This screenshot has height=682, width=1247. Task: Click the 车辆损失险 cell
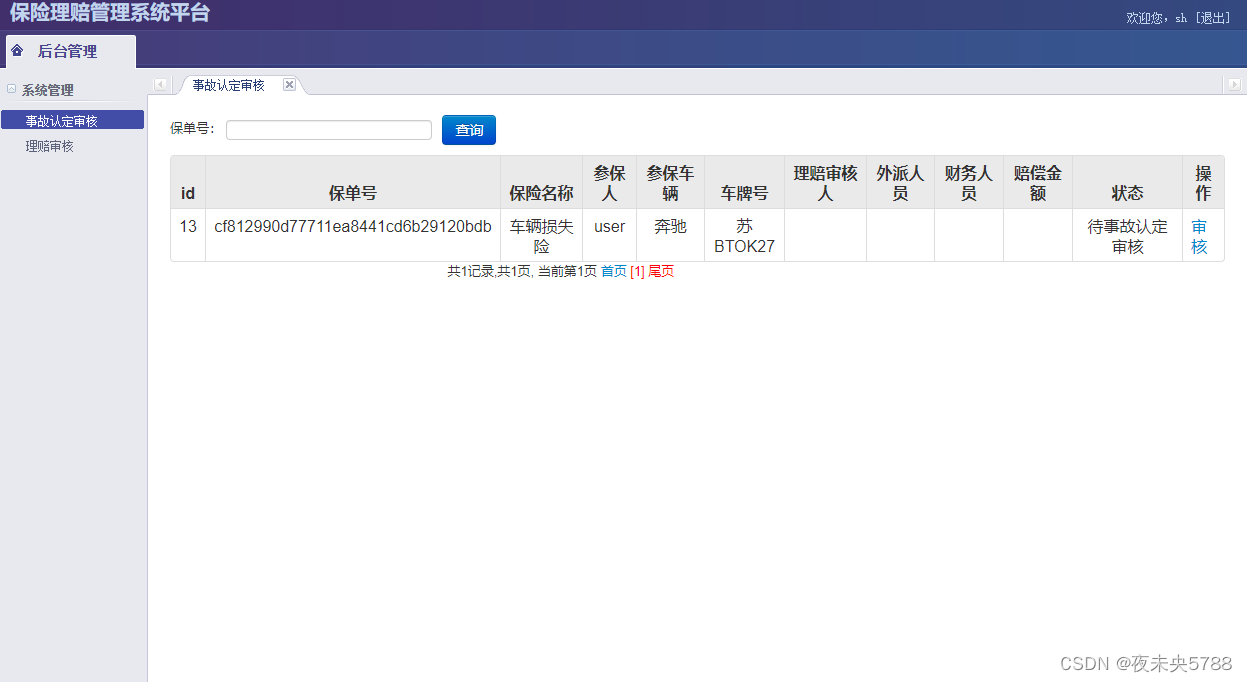541,237
